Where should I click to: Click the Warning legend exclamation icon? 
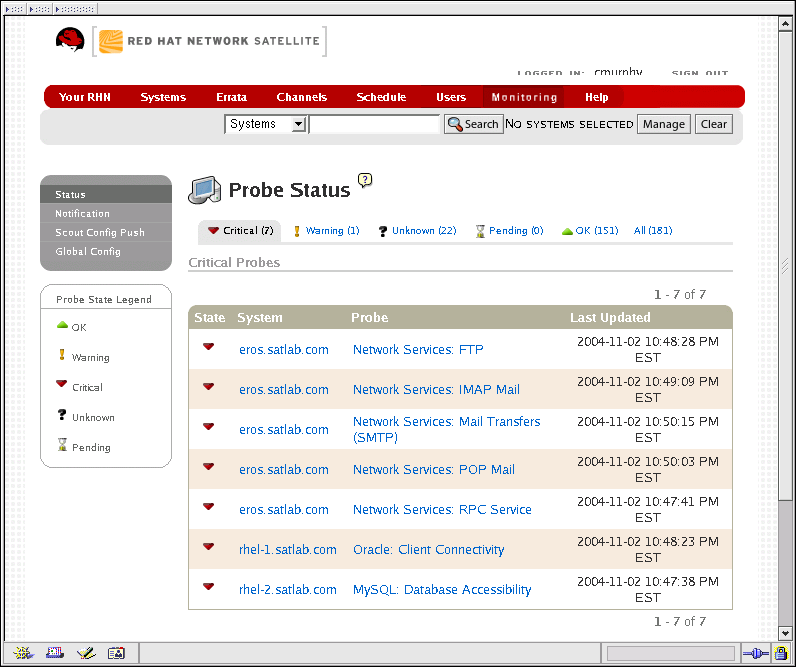[62, 355]
